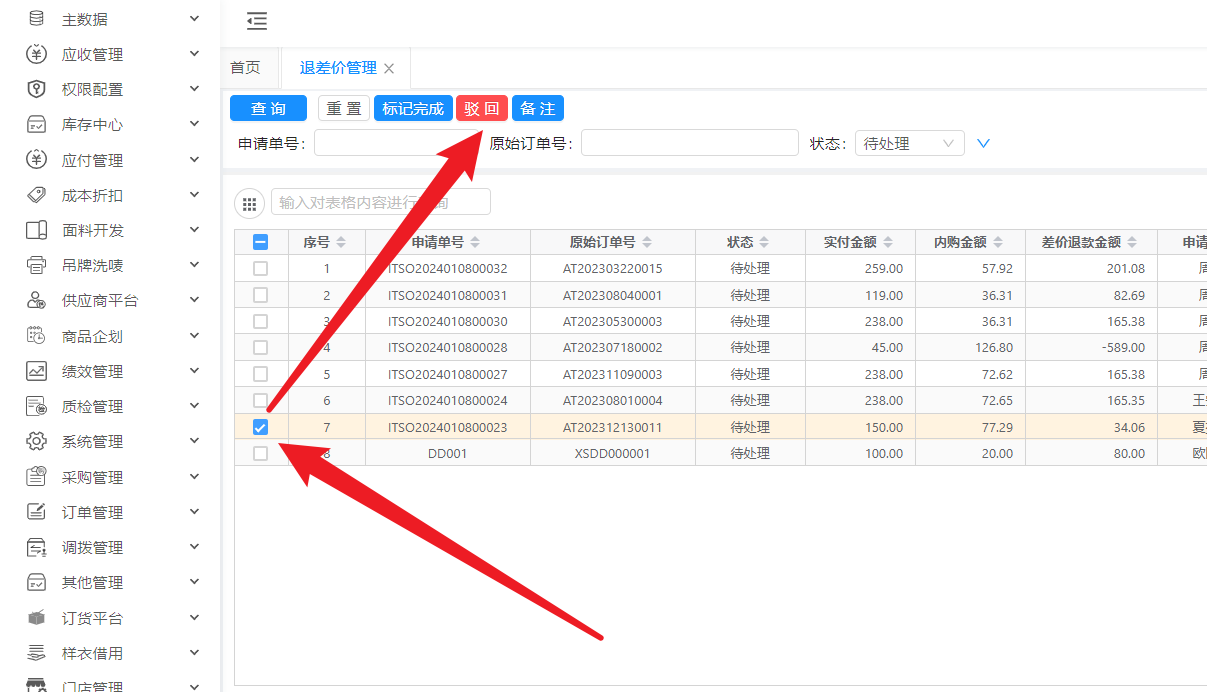Close the 退差价管理 tab
Screen dimensions: 1207x692
tap(389, 69)
